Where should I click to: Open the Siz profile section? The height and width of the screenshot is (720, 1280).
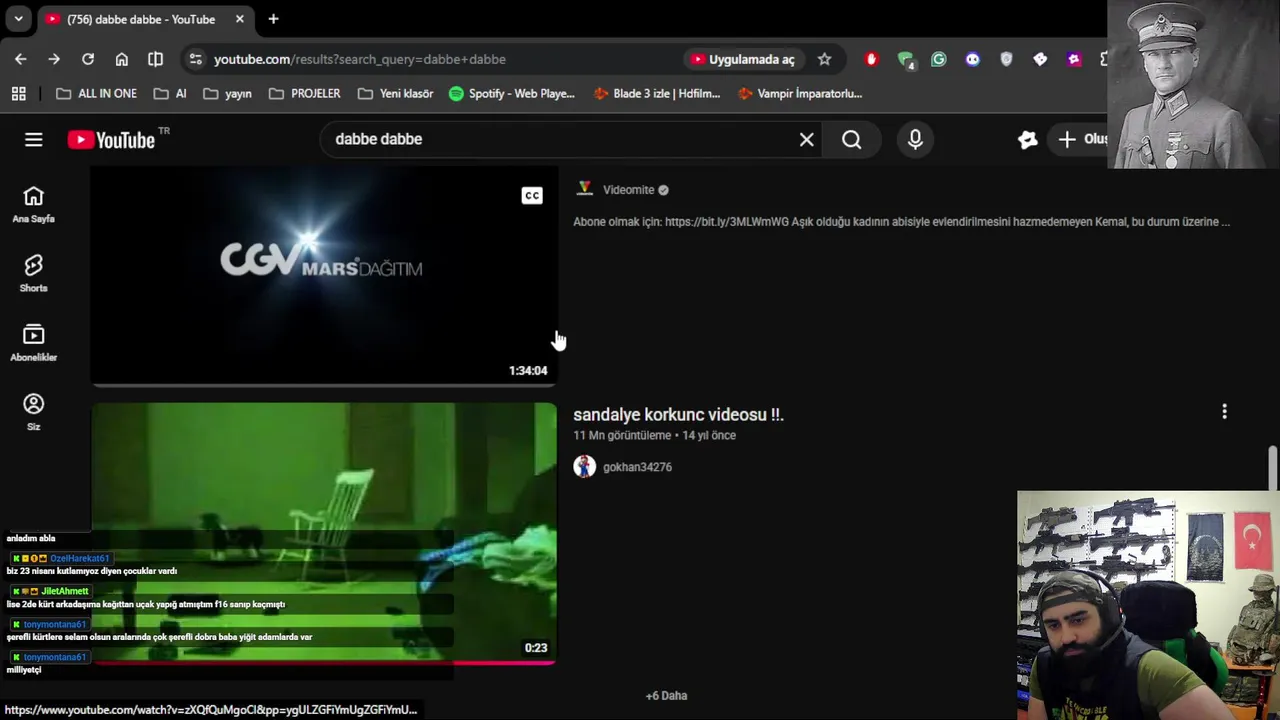(34, 412)
